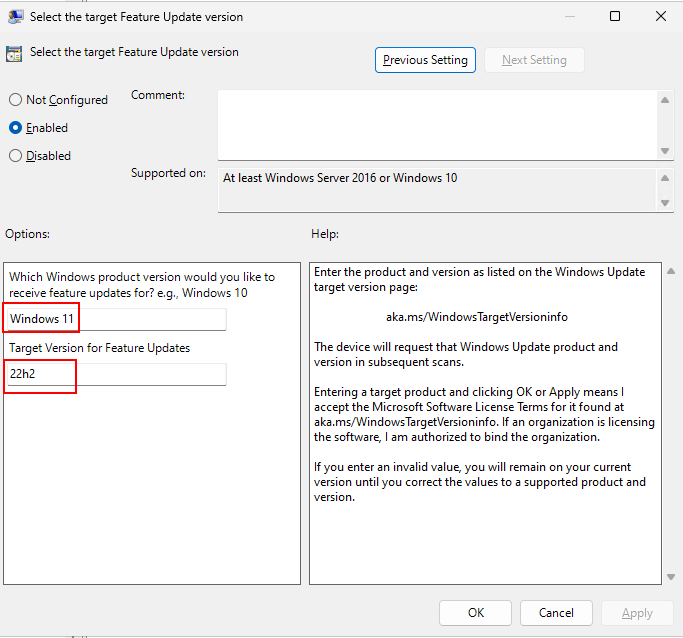Cancel the policy dialog
The width and height of the screenshot is (683, 638).
556,613
